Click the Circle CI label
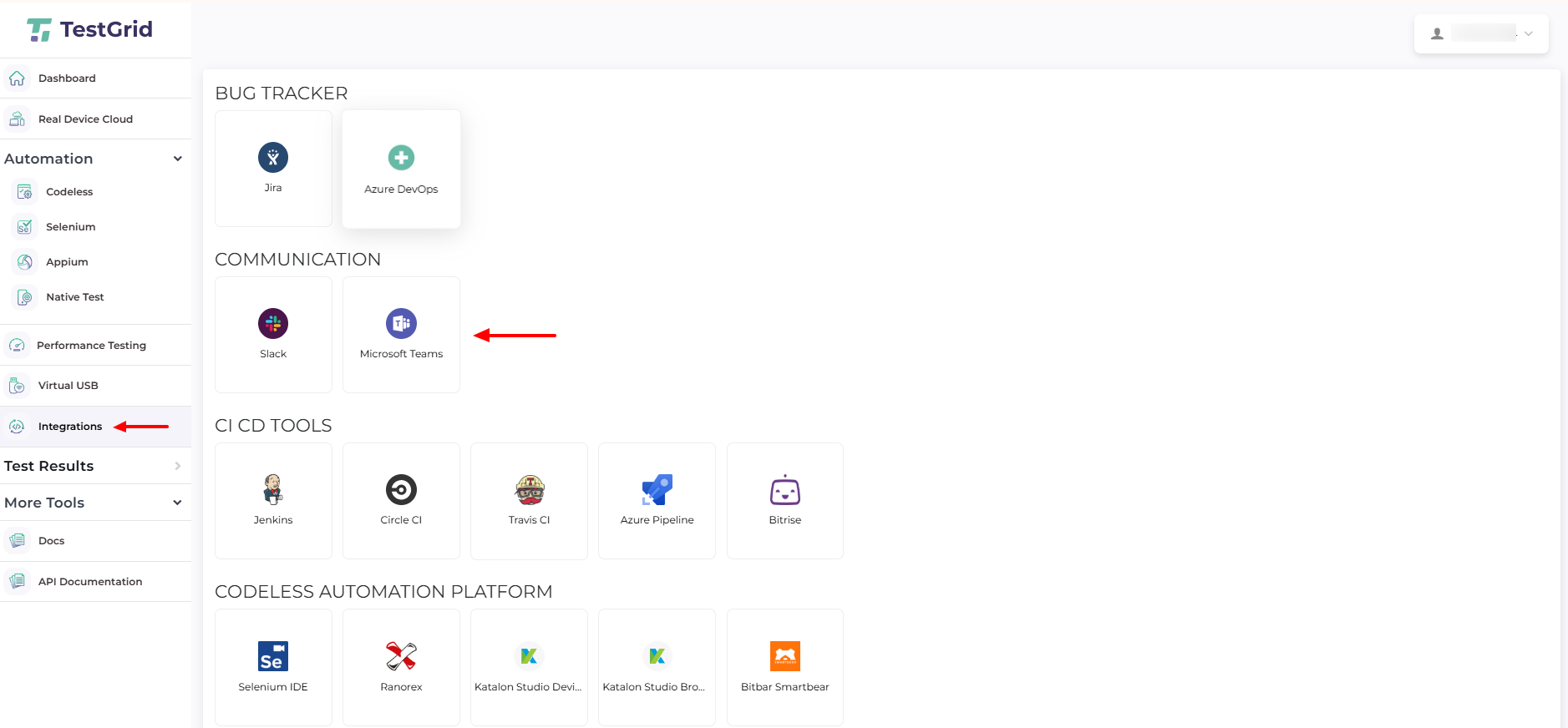This screenshot has width=1568, height=728. pyautogui.click(x=401, y=520)
